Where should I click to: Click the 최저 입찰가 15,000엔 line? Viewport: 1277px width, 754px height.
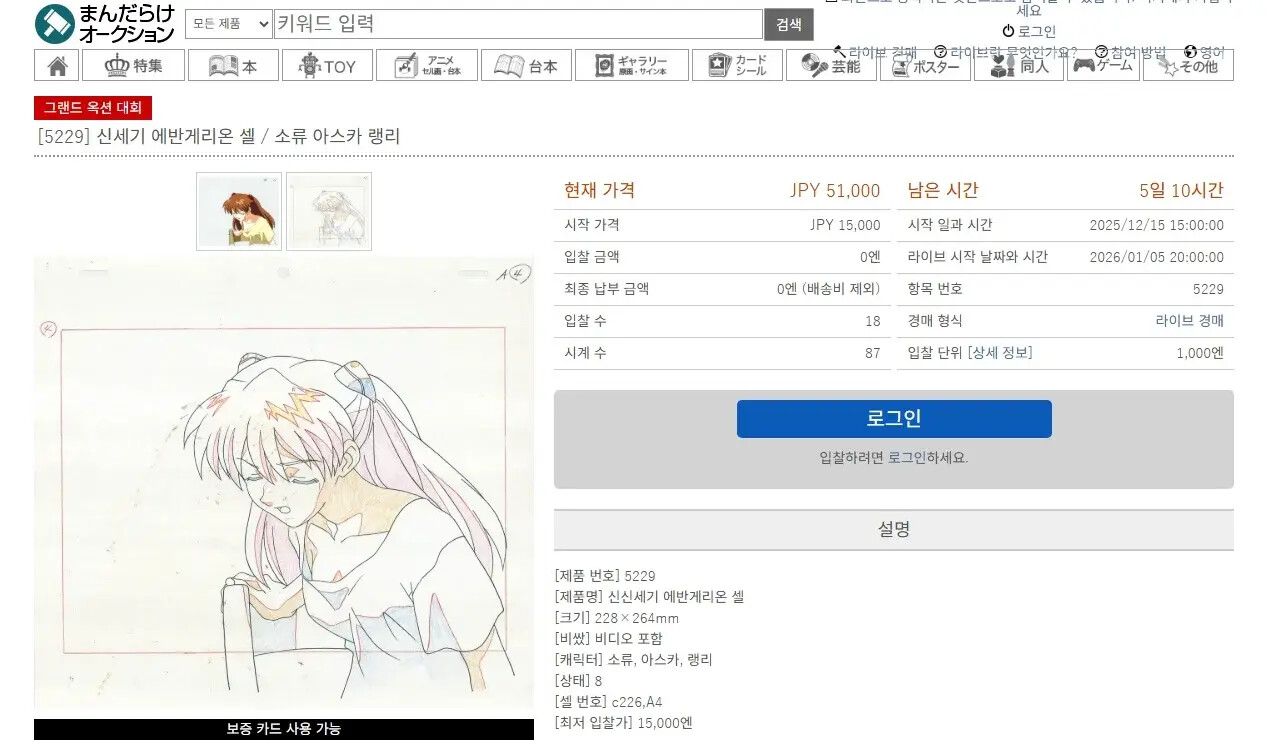click(x=623, y=723)
